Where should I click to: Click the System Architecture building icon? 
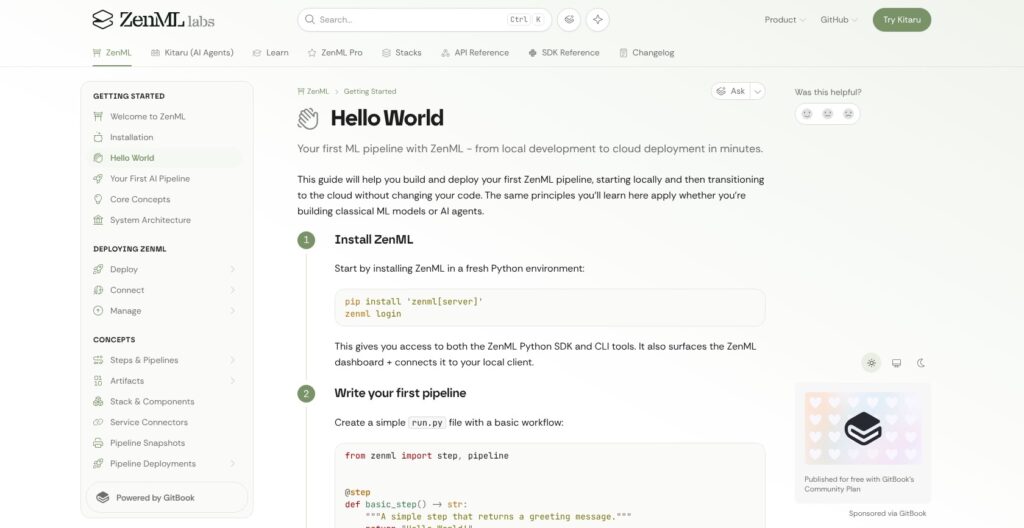[x=98, y=220]
